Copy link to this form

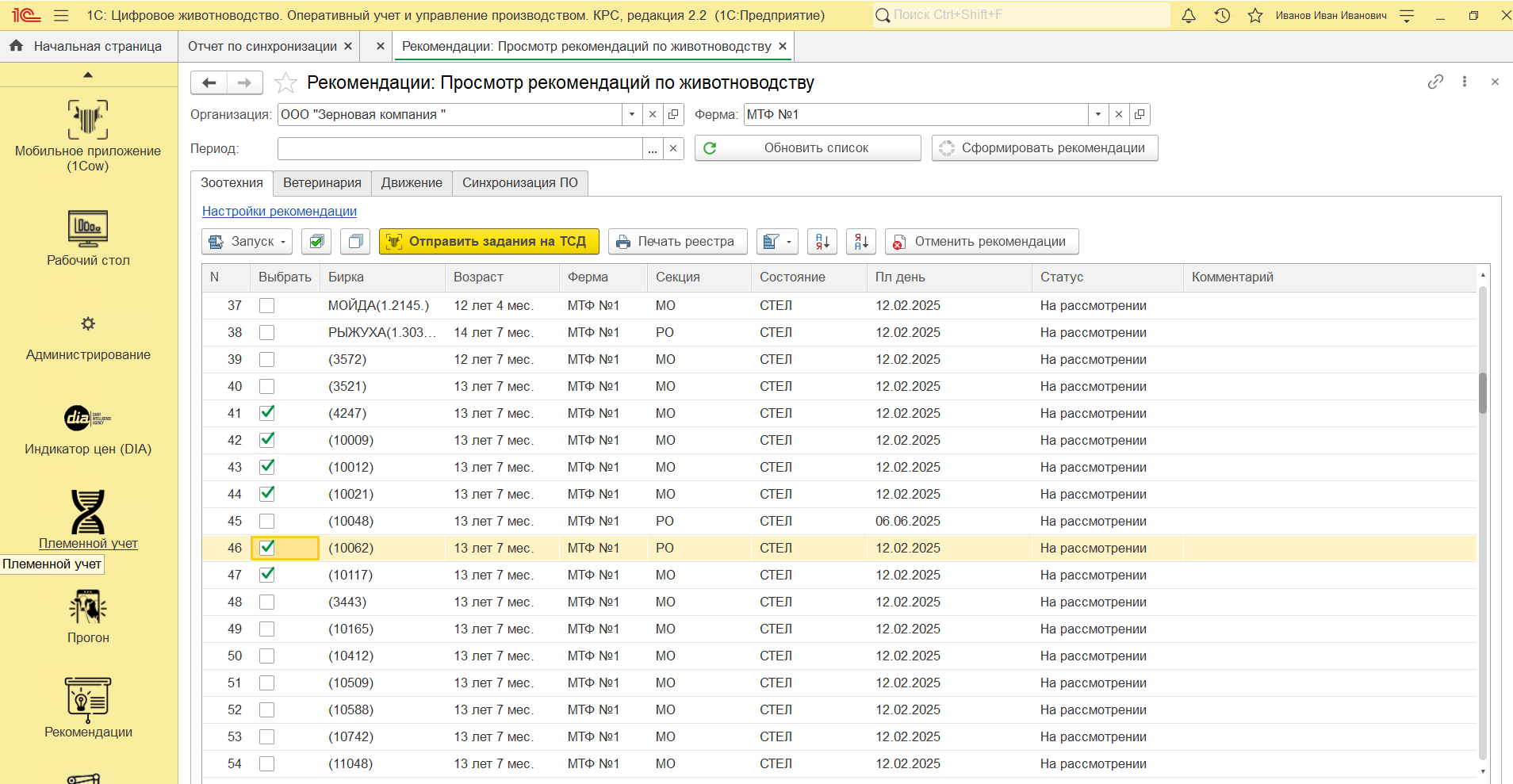coord(1435,82)
